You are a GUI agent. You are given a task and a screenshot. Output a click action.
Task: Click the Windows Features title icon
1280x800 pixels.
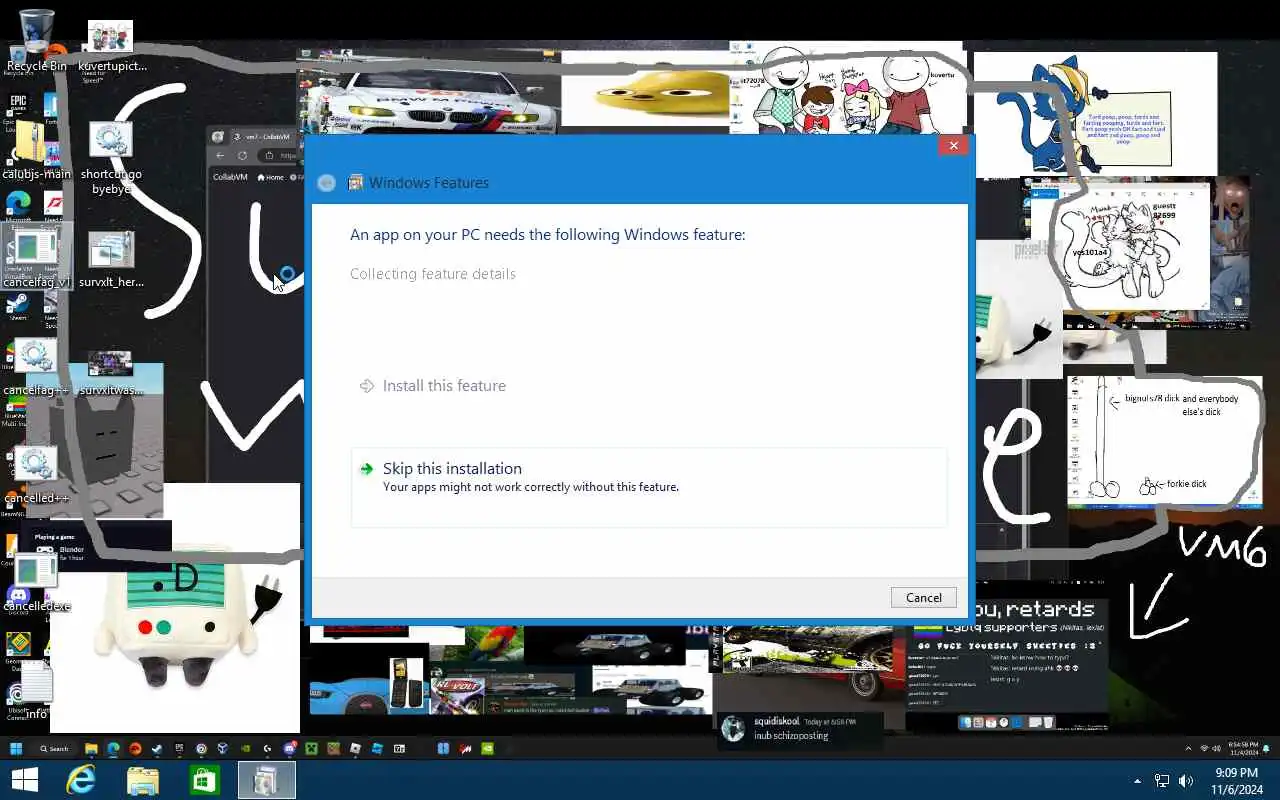point(355,183)
